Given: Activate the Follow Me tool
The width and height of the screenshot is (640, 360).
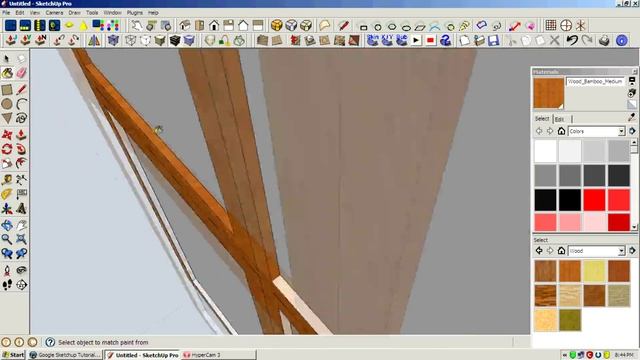Looking at the screenshot, I should 21,149.
